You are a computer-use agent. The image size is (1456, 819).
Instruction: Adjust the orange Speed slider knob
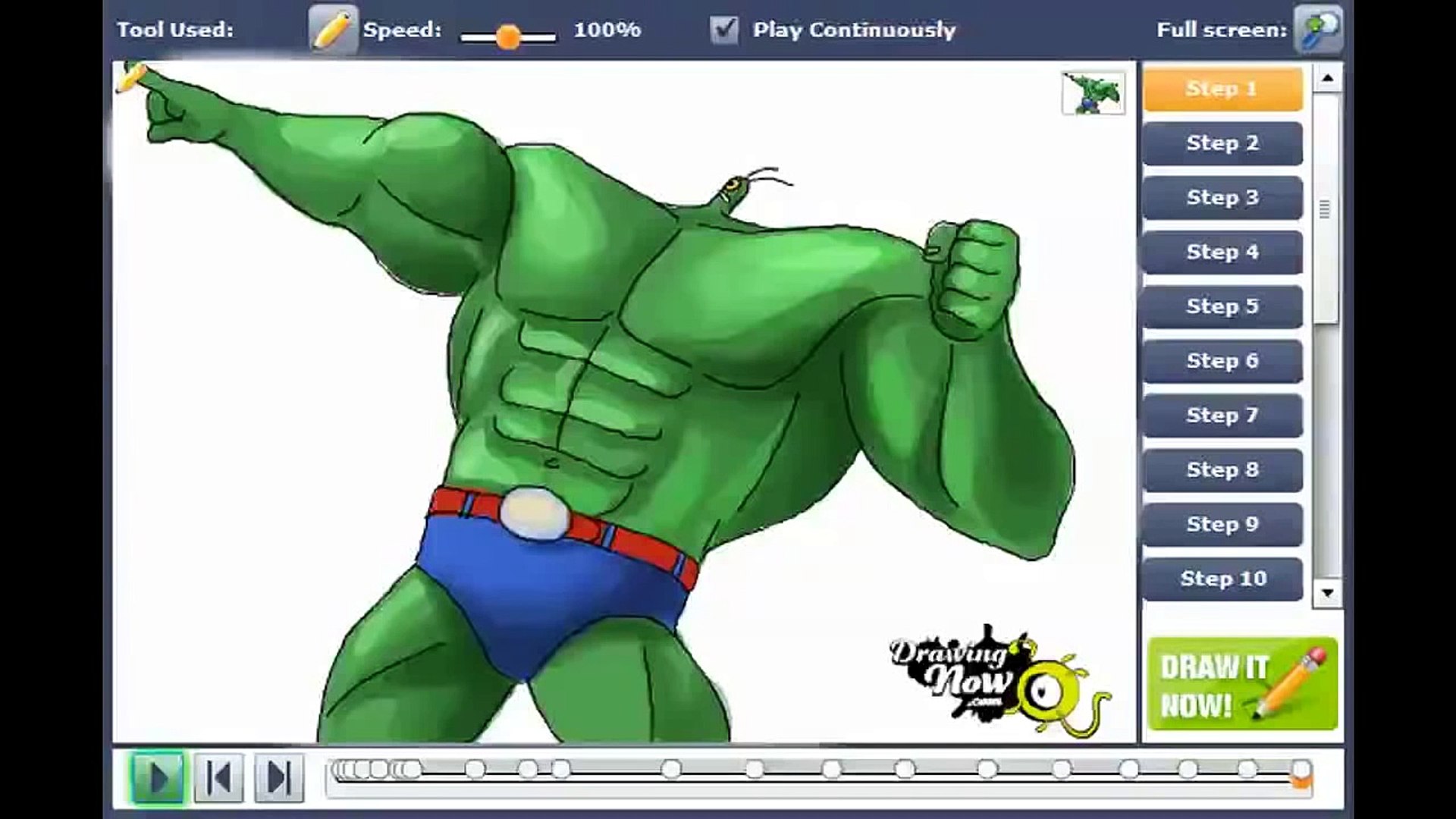(508, 36)
